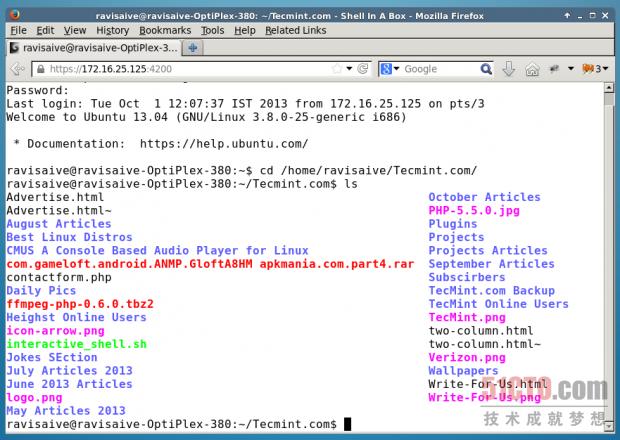Click the Best Linux Distros directory
This screenshot has height=440, width=620.
(69, 237)
